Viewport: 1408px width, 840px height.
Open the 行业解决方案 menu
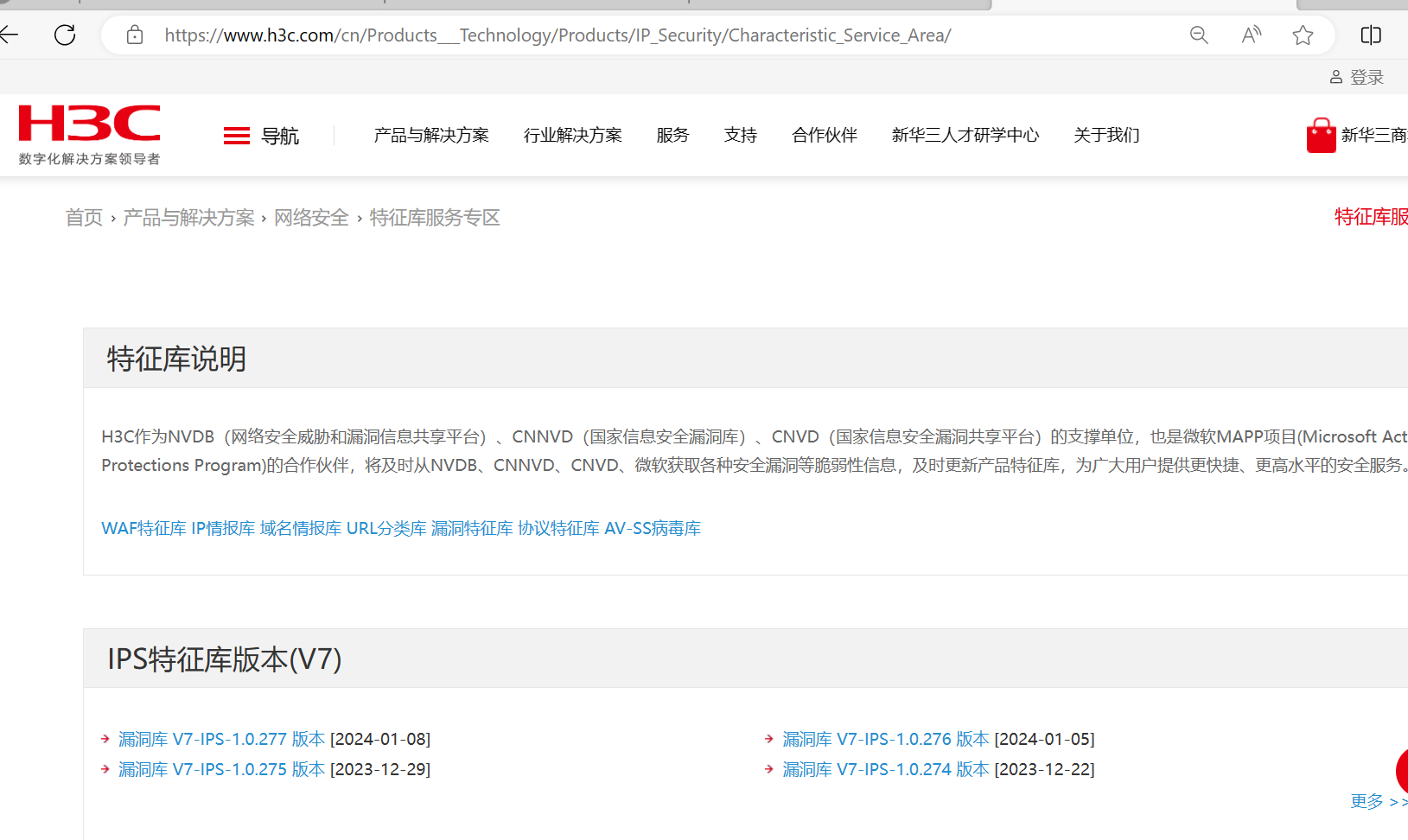573,135
